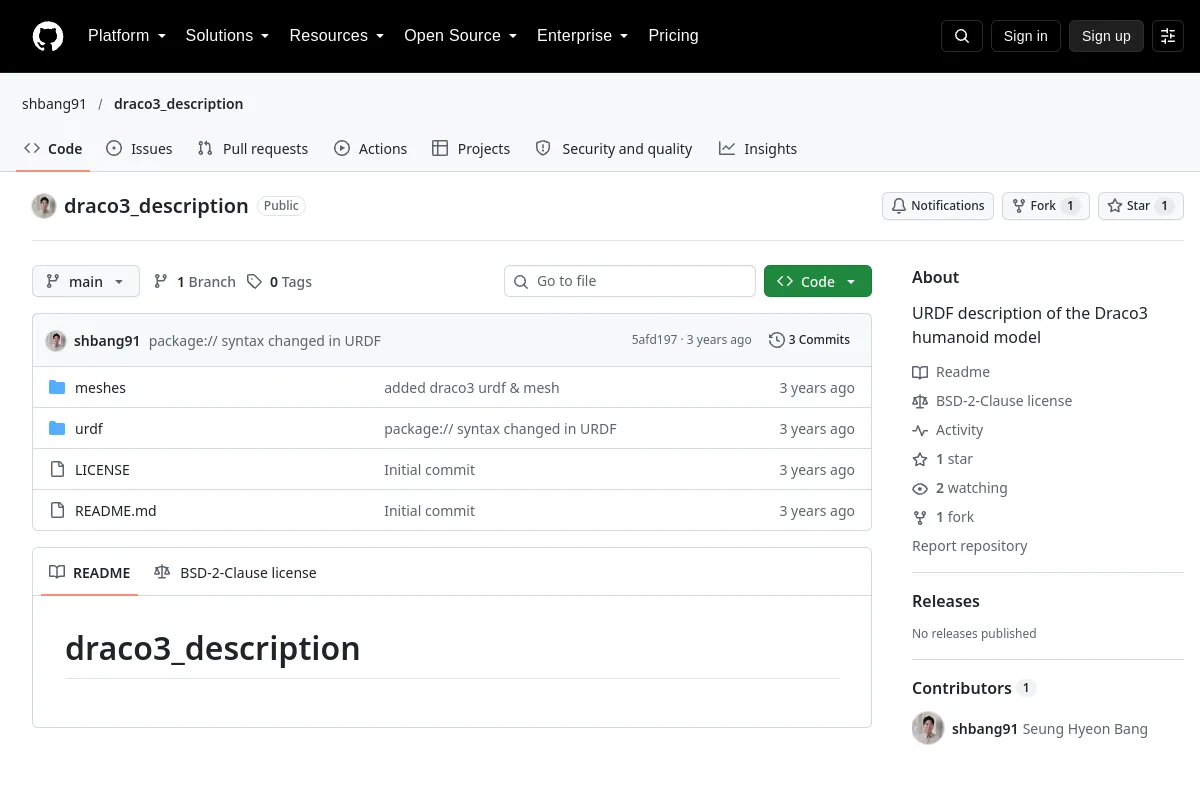1200x800 pixels.
Task: Expand the Enterprise menu
Action: point(583,36)
